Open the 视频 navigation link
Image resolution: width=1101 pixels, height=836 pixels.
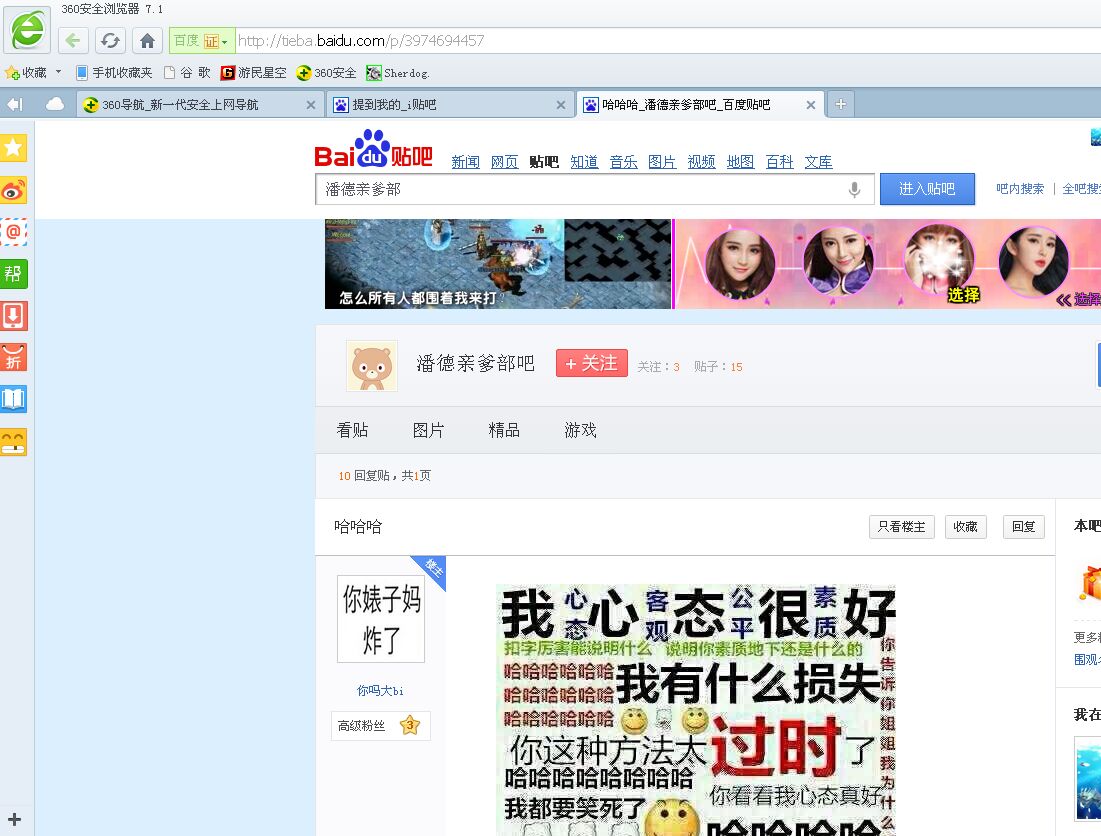pos(701,162)
